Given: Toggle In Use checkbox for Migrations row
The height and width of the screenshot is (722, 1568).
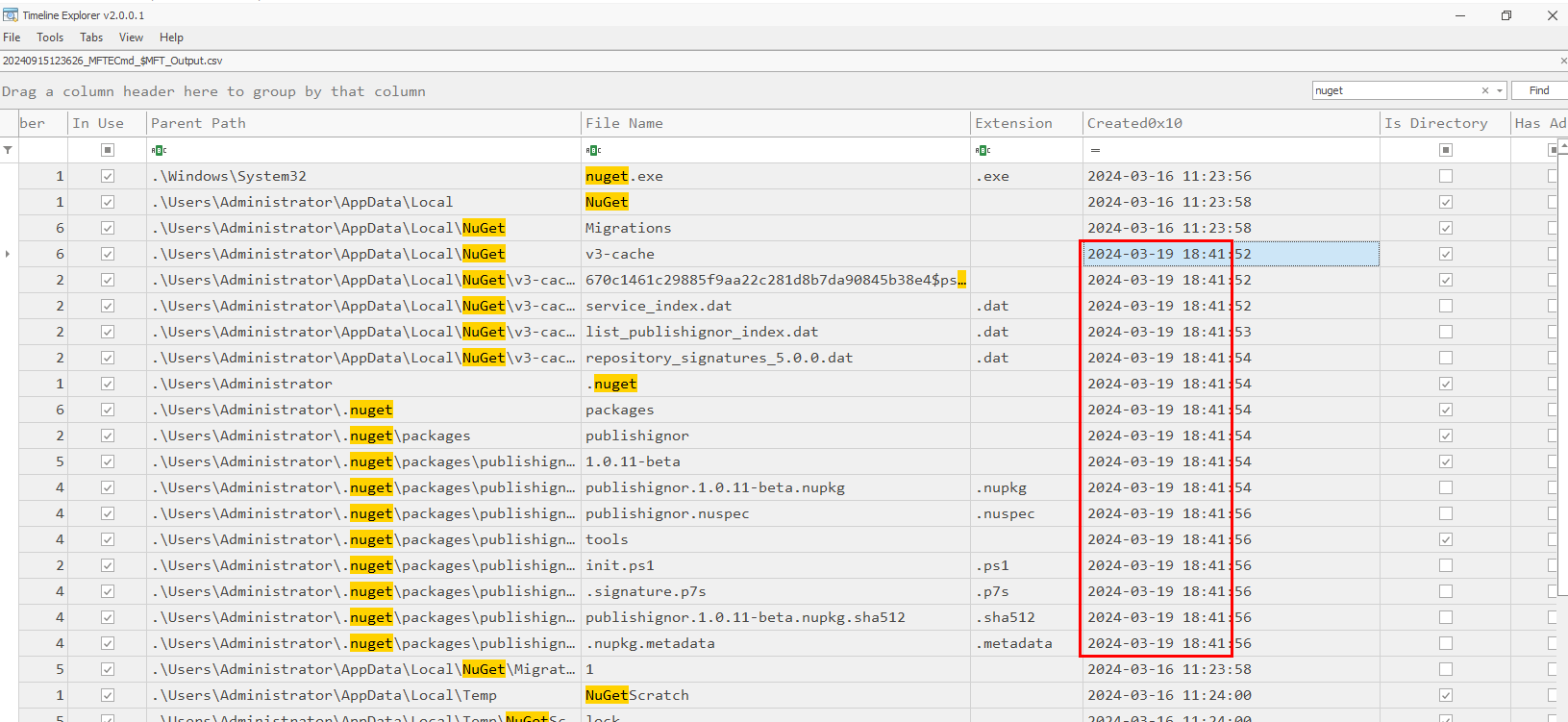Looking at the screenshot, I should [x=108, y=228].
